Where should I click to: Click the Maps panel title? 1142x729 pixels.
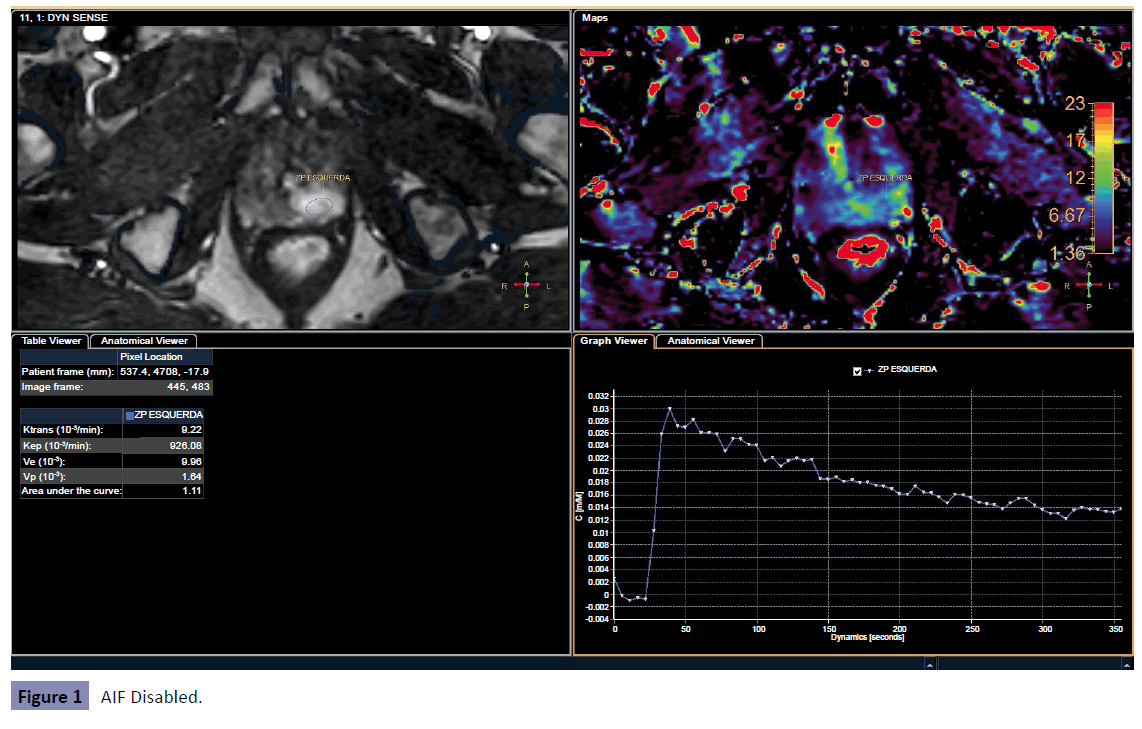(x=595, y=17)
